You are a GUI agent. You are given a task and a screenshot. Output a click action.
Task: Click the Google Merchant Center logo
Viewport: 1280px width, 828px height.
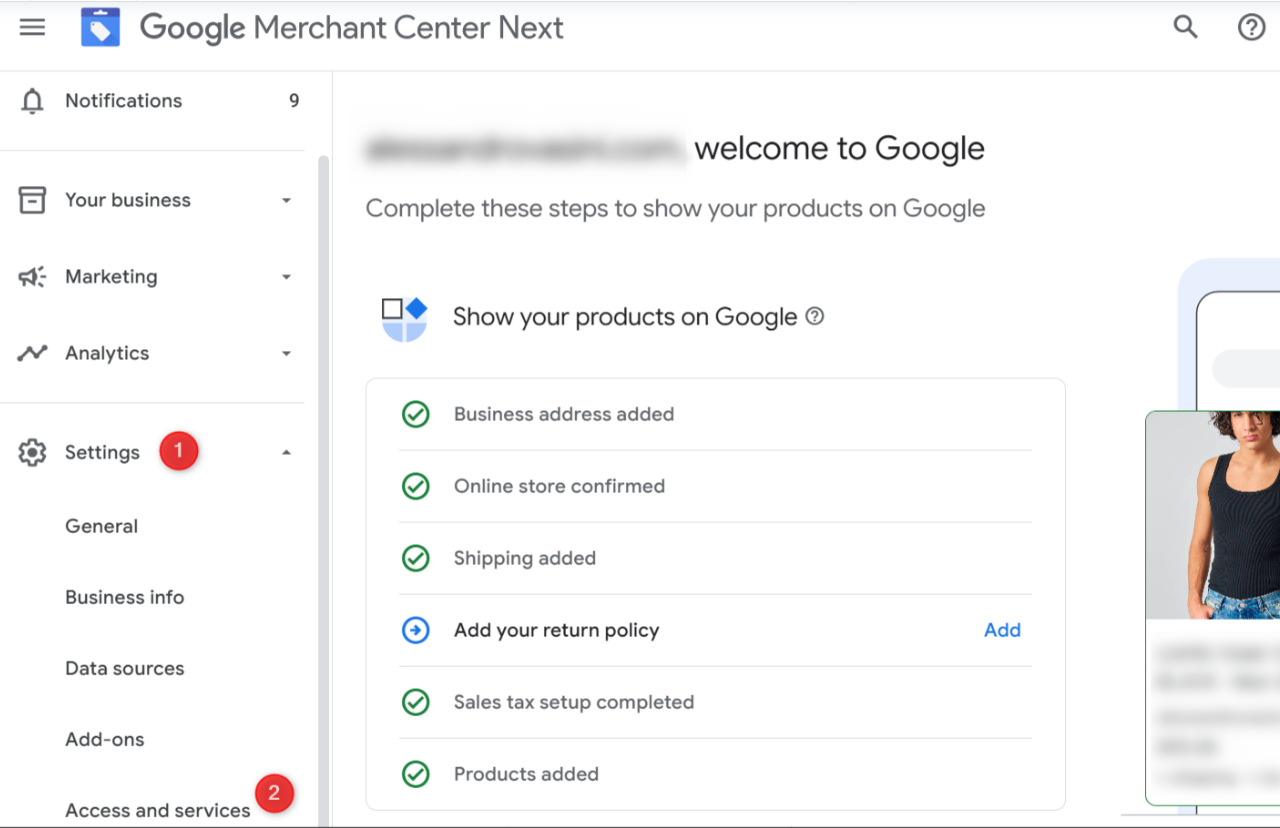100,27
